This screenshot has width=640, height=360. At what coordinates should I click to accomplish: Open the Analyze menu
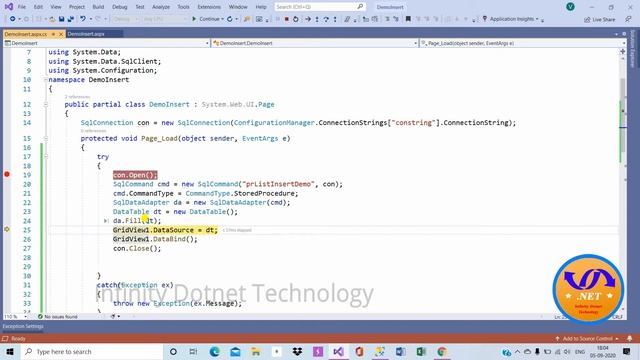[161, 7]
